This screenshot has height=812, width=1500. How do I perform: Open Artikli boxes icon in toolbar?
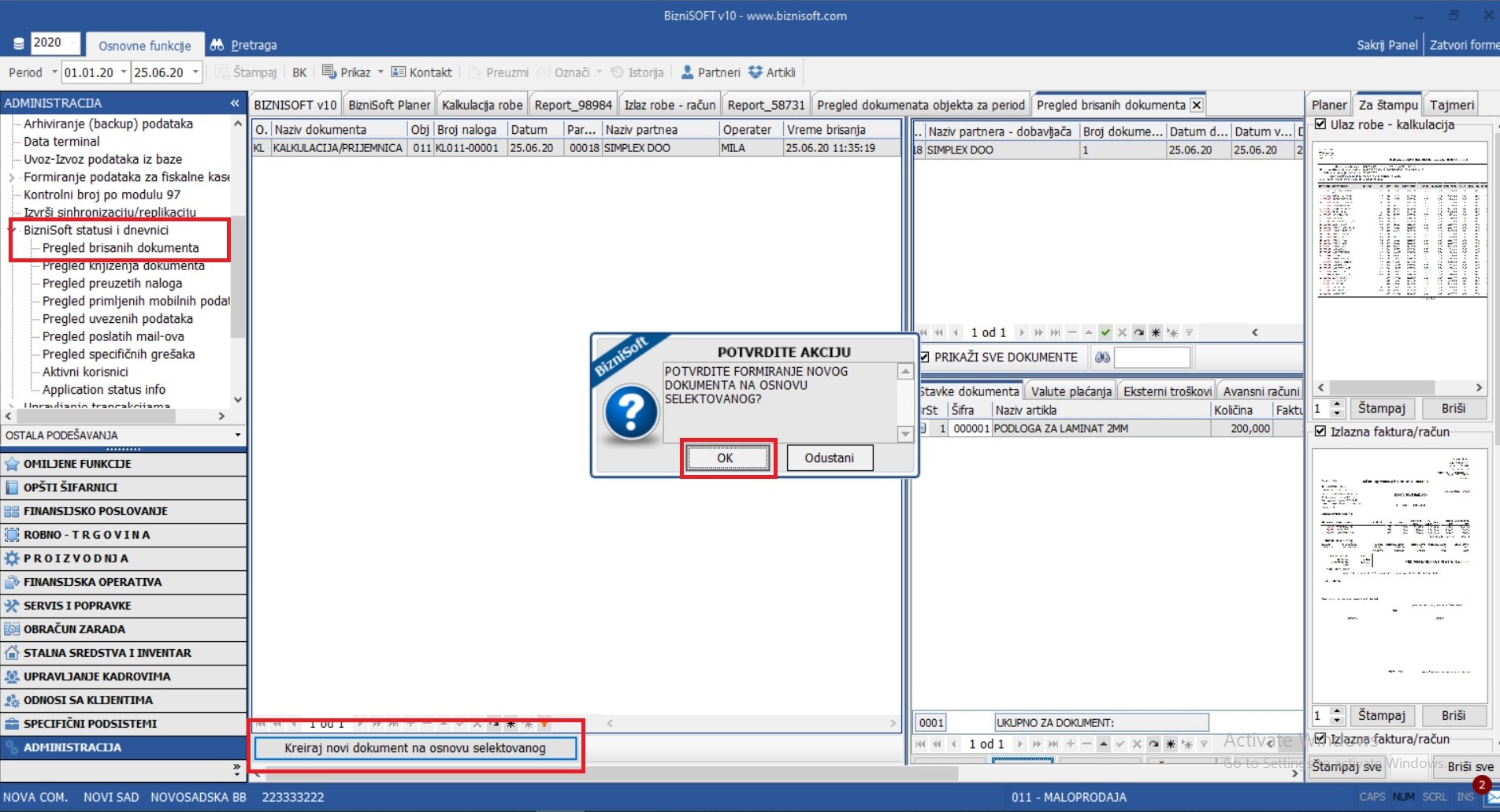(756, 72)
